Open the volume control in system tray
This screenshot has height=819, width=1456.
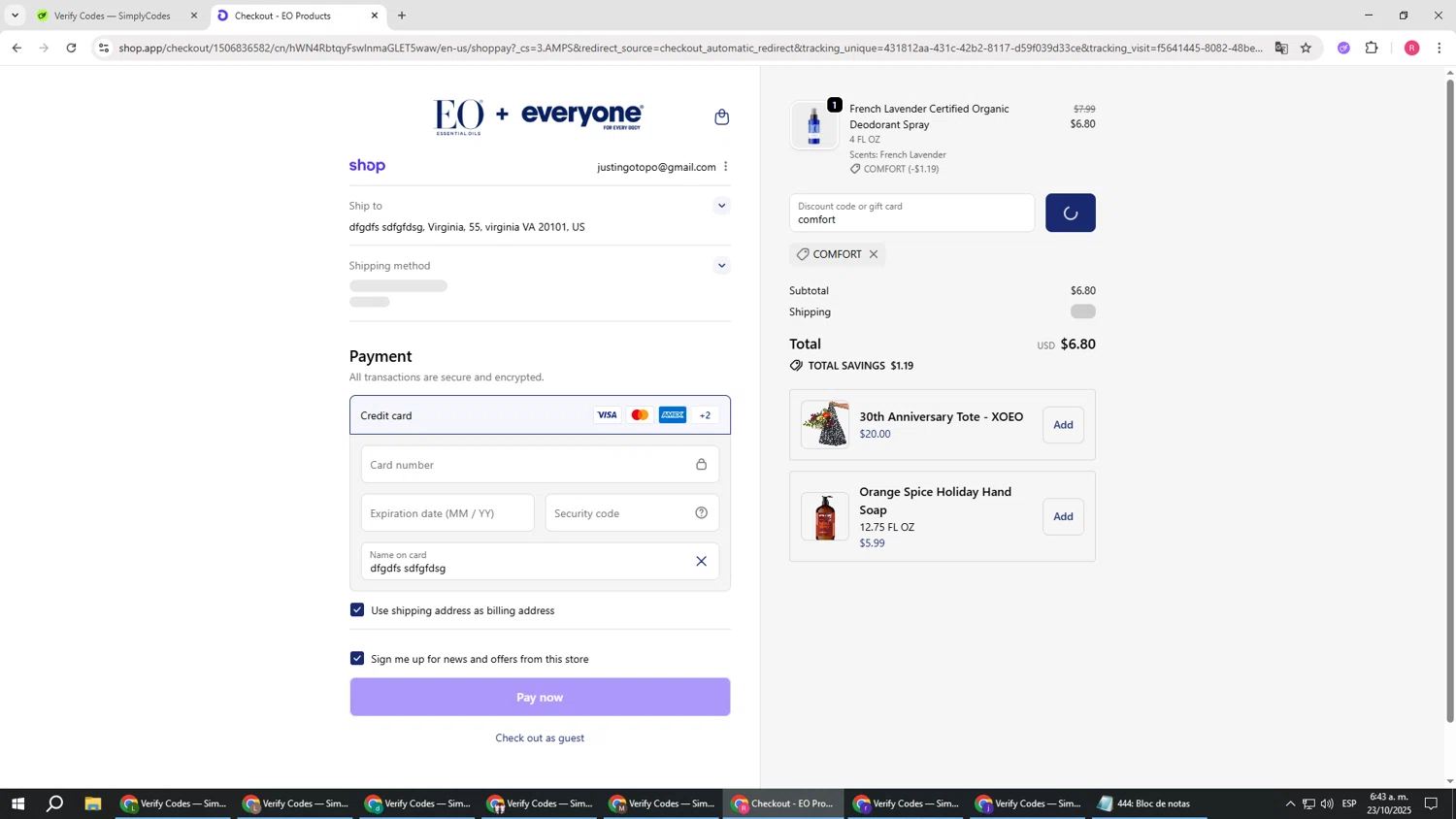pos(1327,803)
